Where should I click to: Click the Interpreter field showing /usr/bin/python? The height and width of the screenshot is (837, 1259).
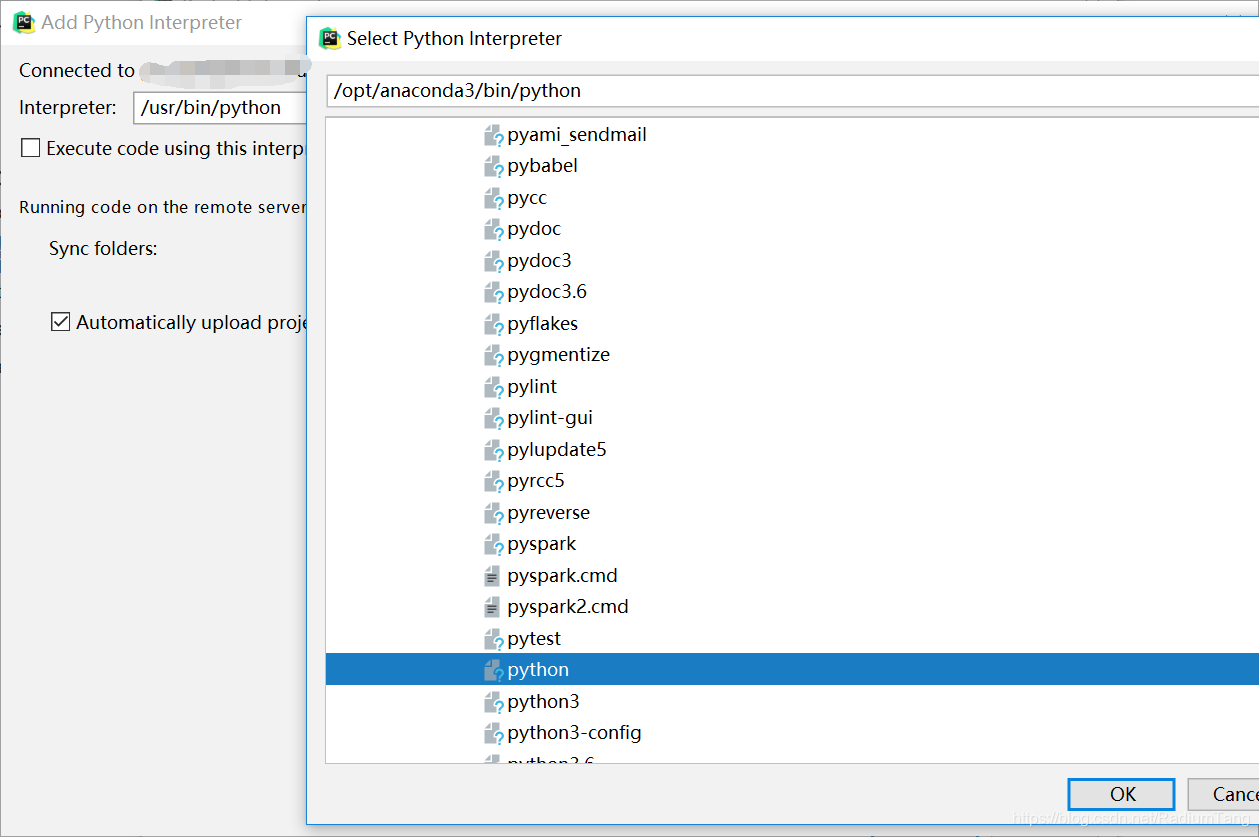(x=219, y=108)
